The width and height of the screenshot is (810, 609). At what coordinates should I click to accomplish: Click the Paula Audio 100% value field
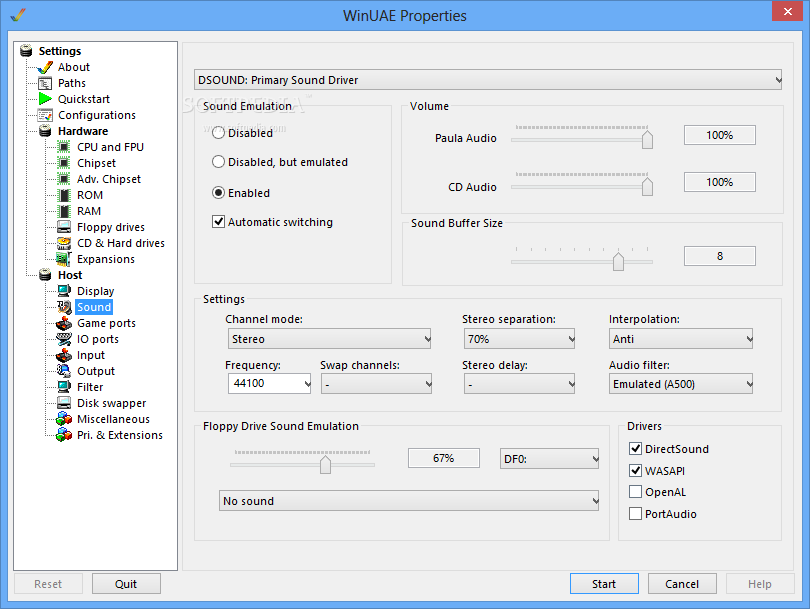tap(720, 135)
